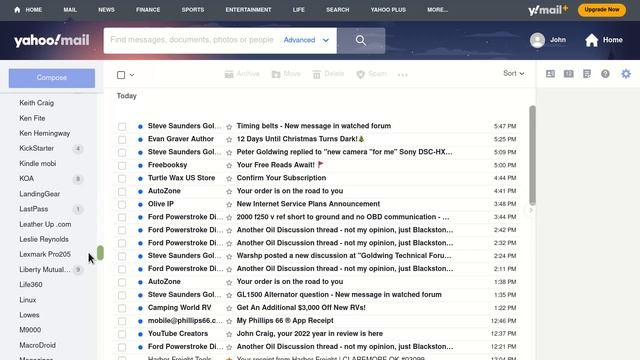Open Calendar icon in right rail
The width and height of the screenshot is (640, 360).
pyautogui.click(x=569, y=74)
